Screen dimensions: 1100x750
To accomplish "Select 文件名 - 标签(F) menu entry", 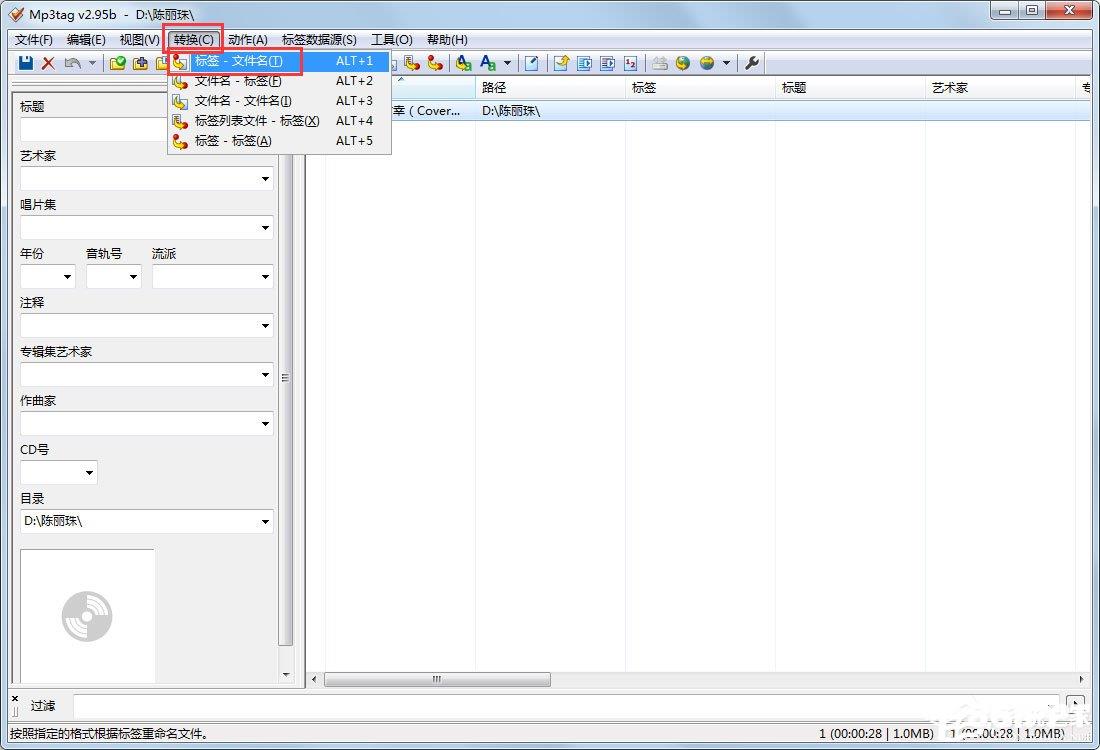I will (279, 81).
